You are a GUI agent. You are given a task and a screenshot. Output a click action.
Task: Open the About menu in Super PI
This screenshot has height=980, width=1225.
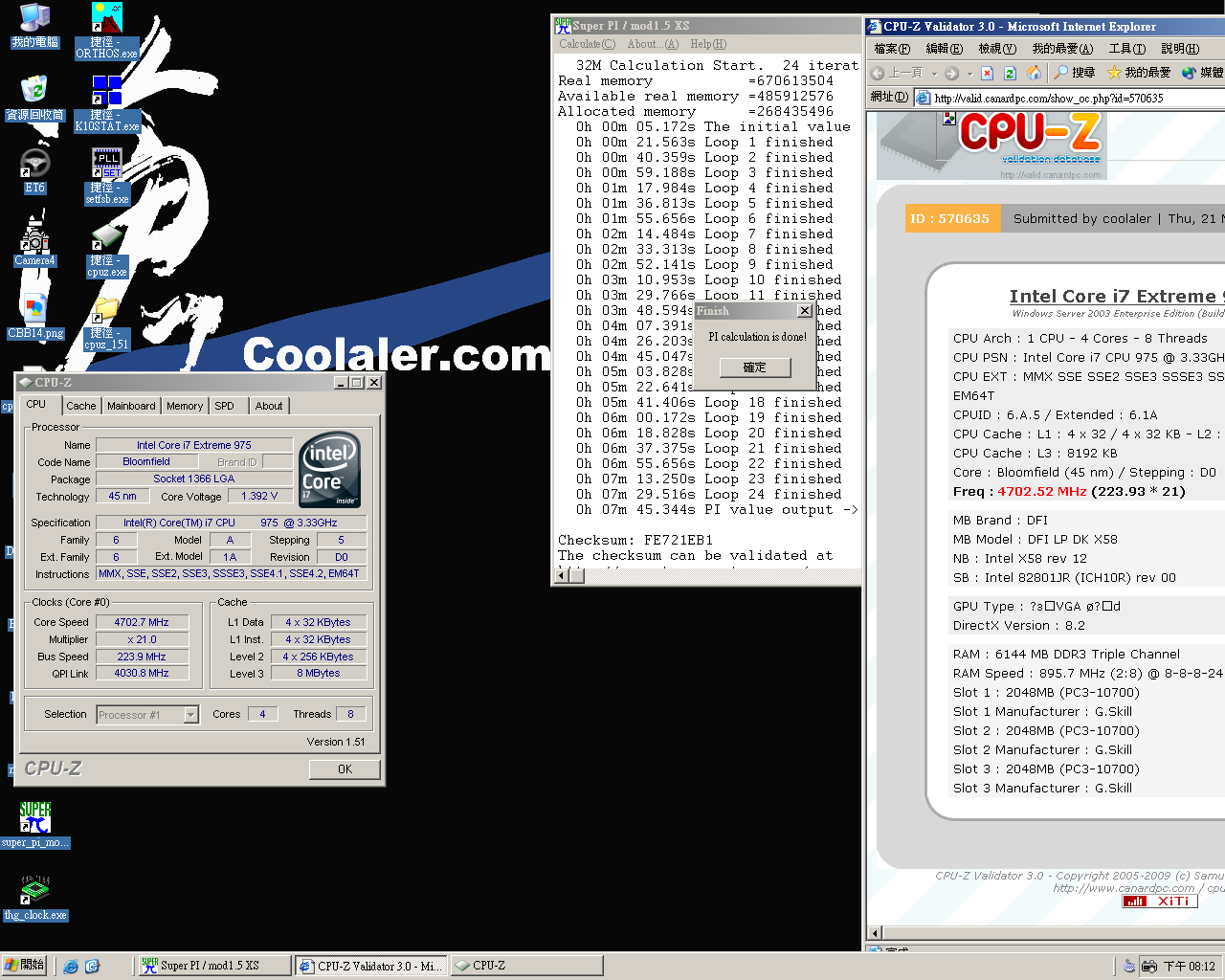[653, 44]
